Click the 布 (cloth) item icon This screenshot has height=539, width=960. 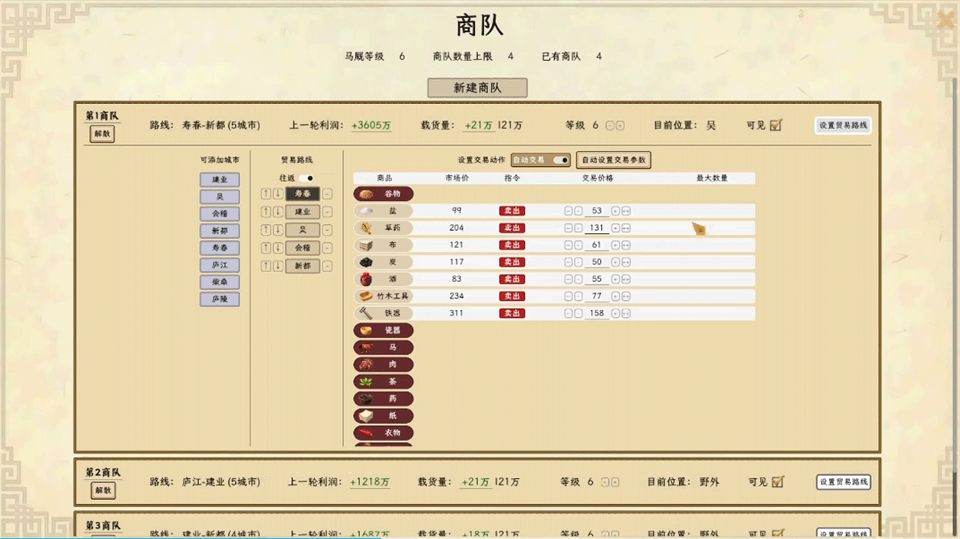pos(366,245)
